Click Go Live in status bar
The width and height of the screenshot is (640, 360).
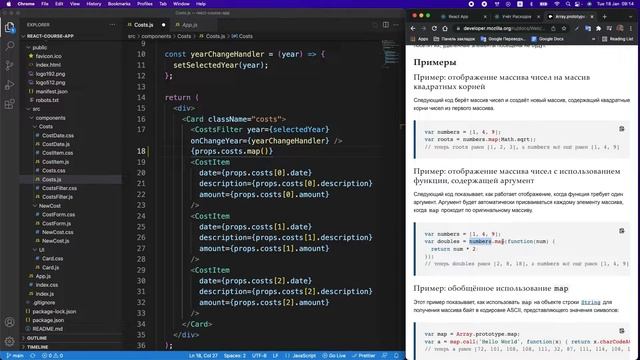[333, 356]
